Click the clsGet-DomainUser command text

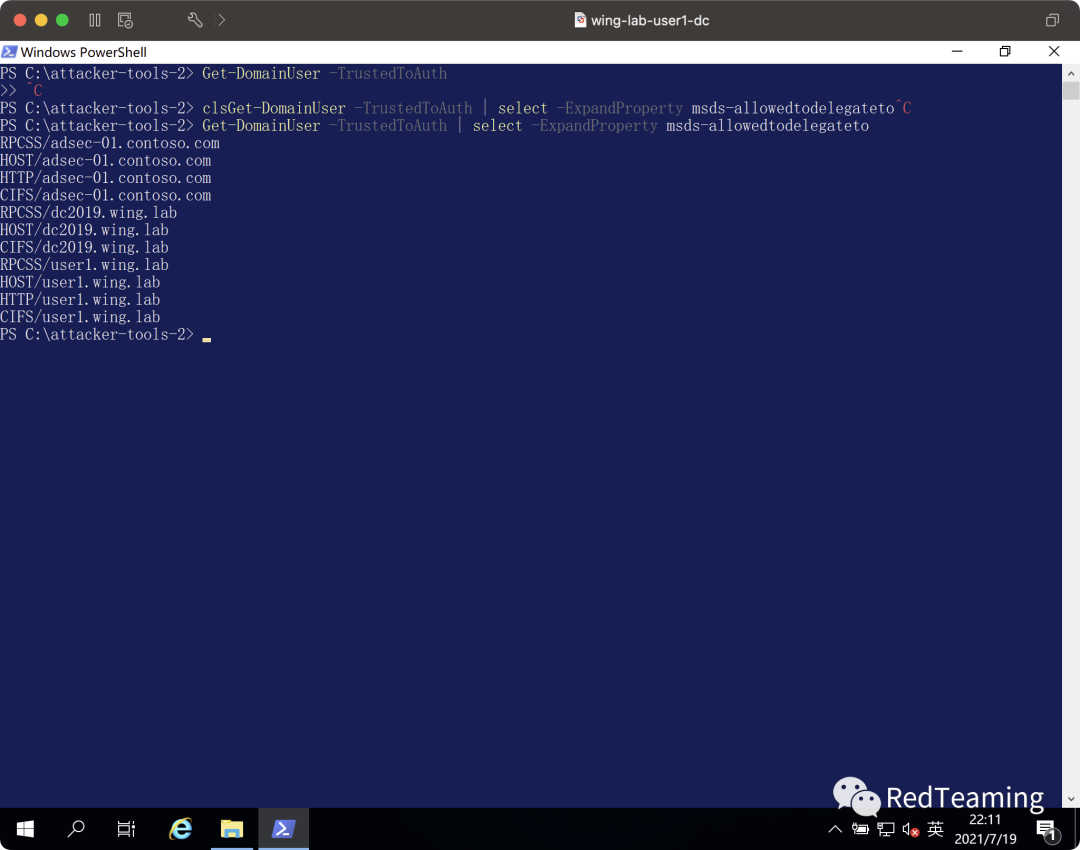pos(273,108)
